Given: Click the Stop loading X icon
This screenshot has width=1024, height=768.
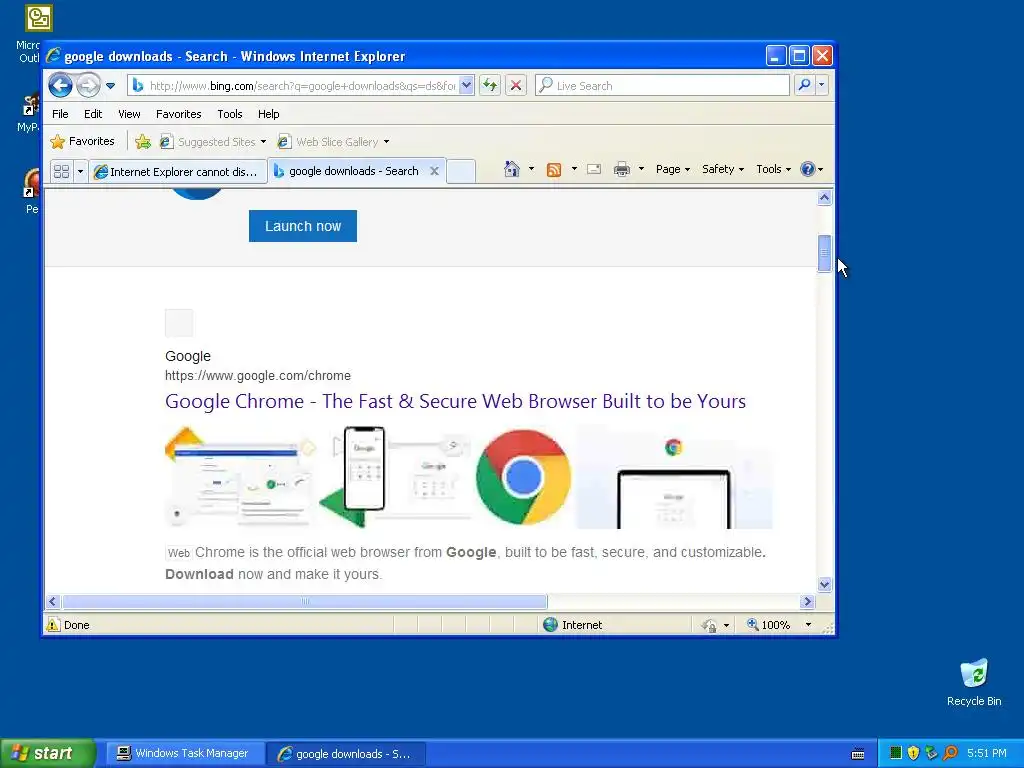Looking at the screenshot, I should (x=516, y=86).
